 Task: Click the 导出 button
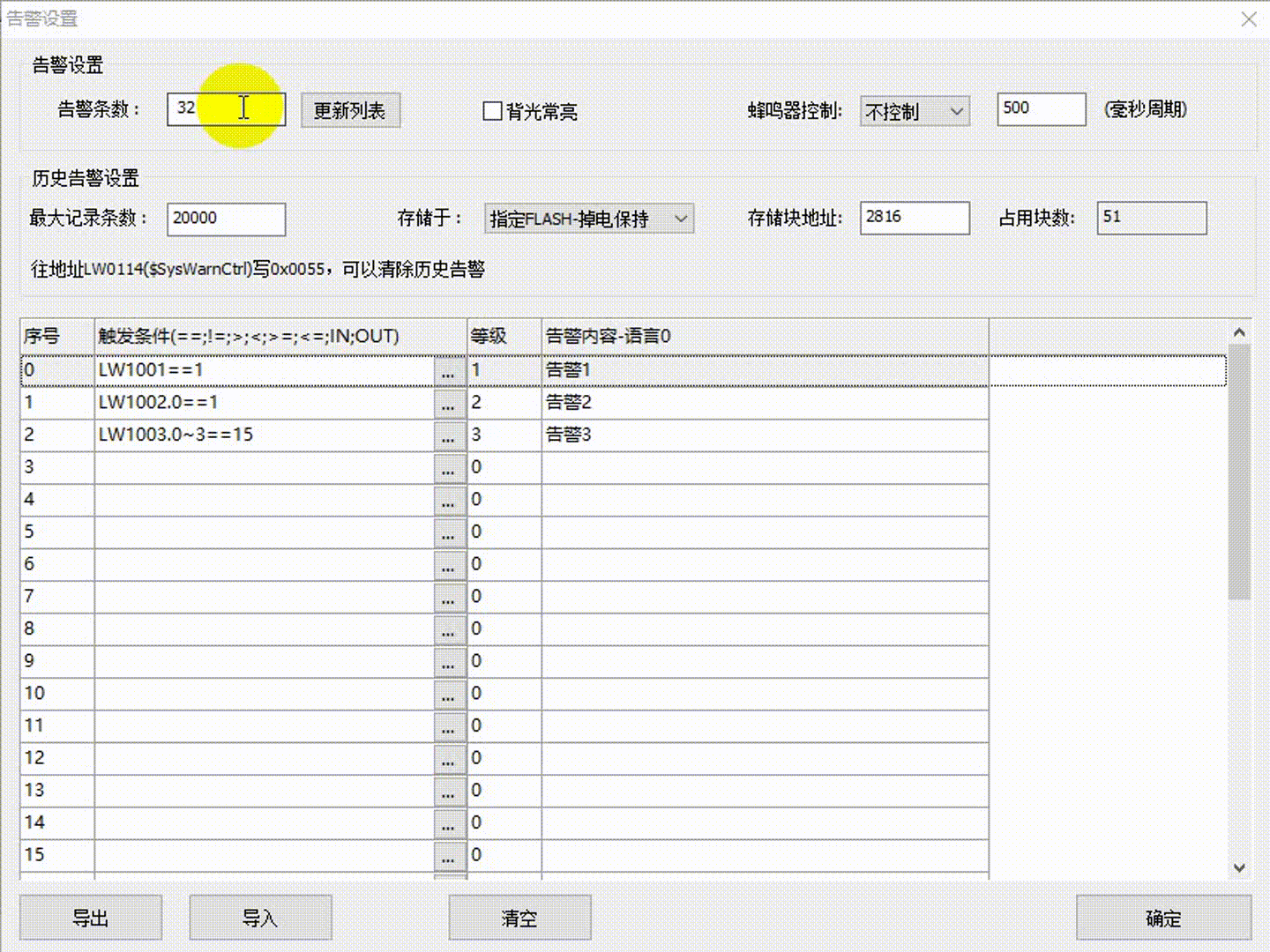click(x=91, y=918)
